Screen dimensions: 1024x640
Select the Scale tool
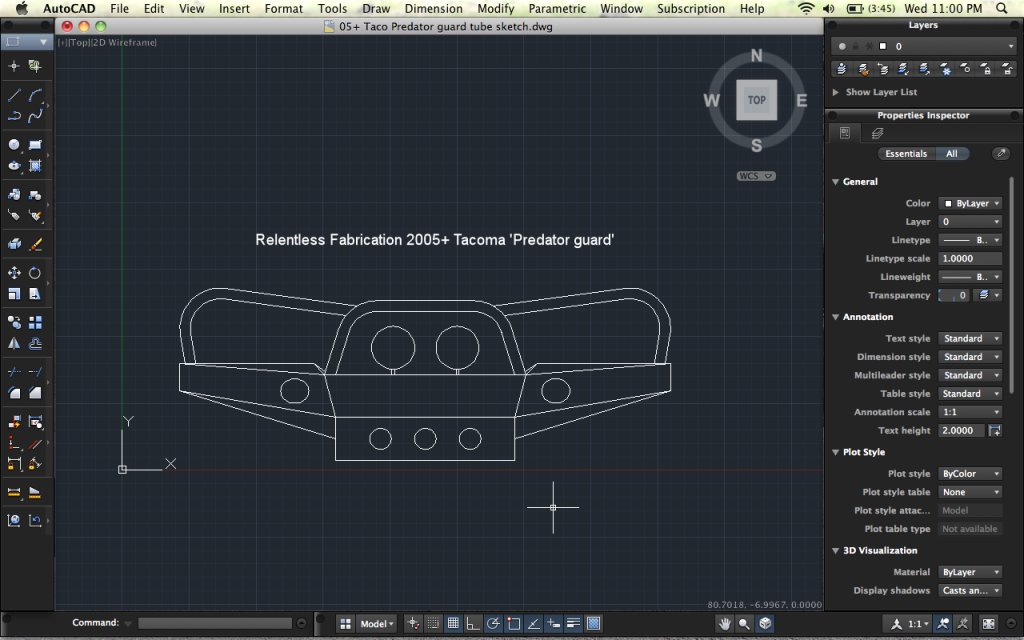click(14, 294)
